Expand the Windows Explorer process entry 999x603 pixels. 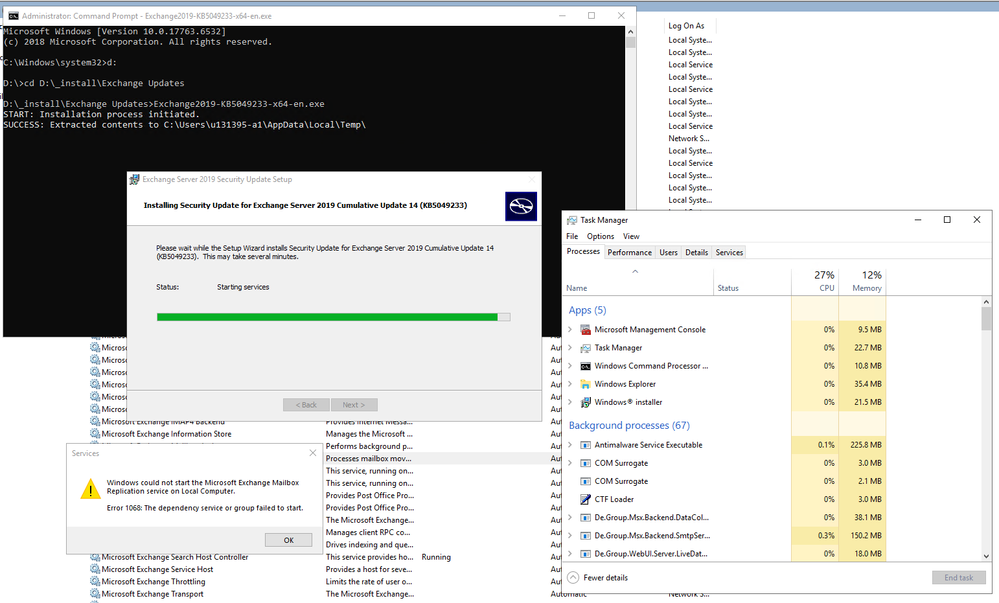(x=570, y=384)
